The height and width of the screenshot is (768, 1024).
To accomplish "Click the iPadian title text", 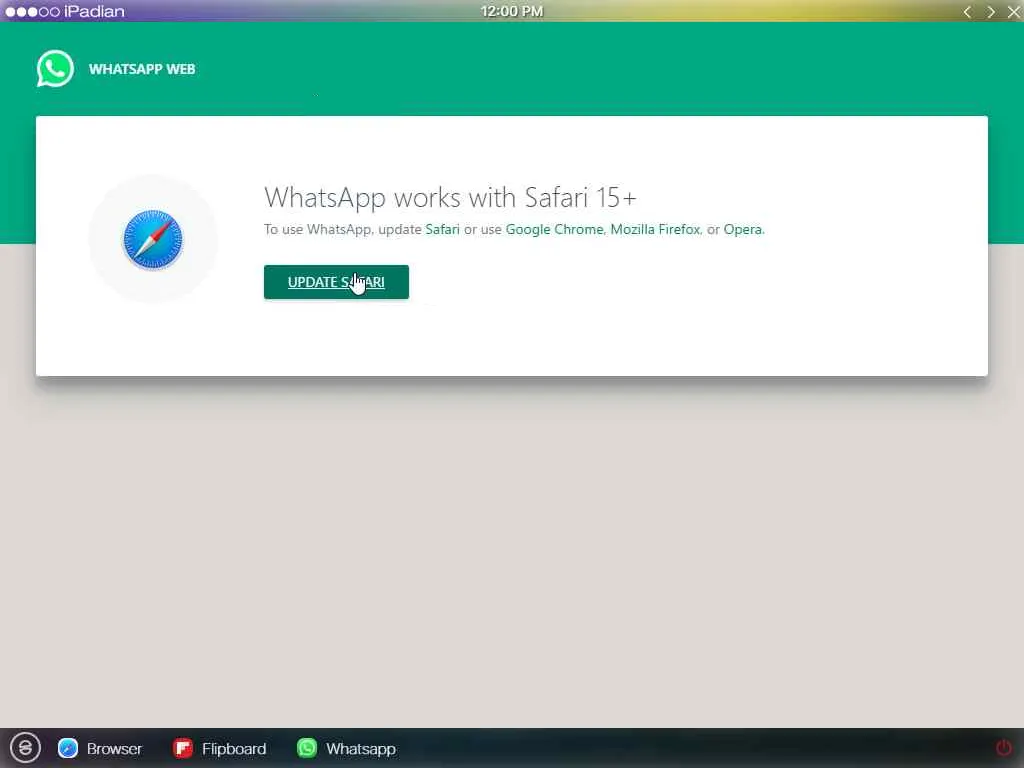I will pos(94,11).
